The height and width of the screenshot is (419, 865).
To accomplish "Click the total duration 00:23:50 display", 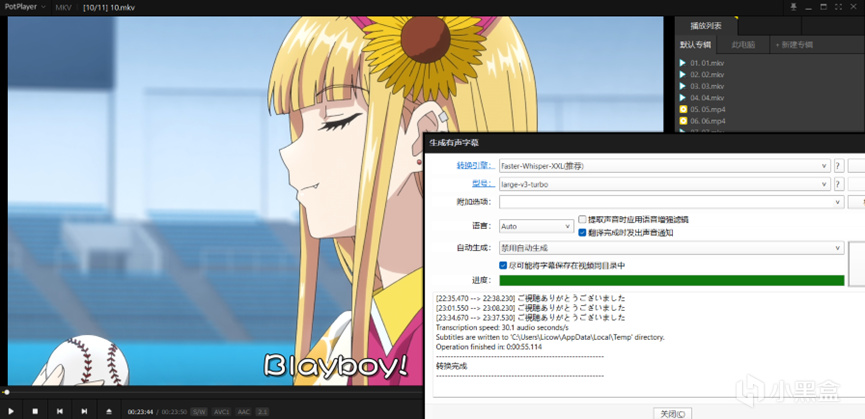I will click(173, 412).
